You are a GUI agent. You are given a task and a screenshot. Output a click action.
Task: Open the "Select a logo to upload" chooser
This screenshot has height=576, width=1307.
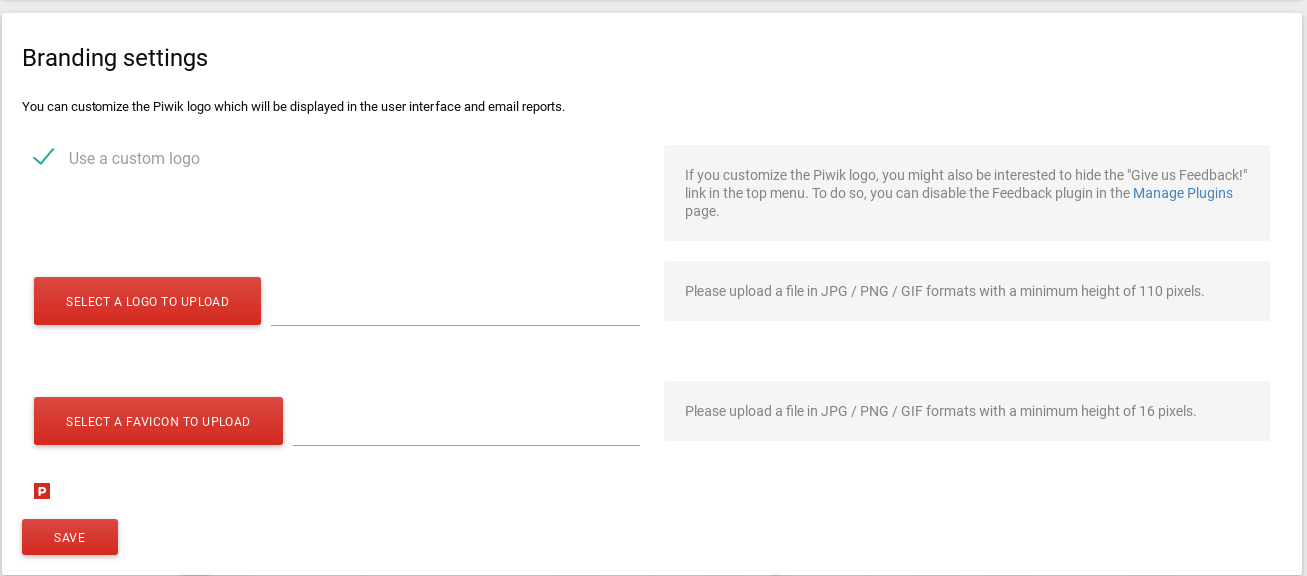pyautogui.click(x=147, y=301)
